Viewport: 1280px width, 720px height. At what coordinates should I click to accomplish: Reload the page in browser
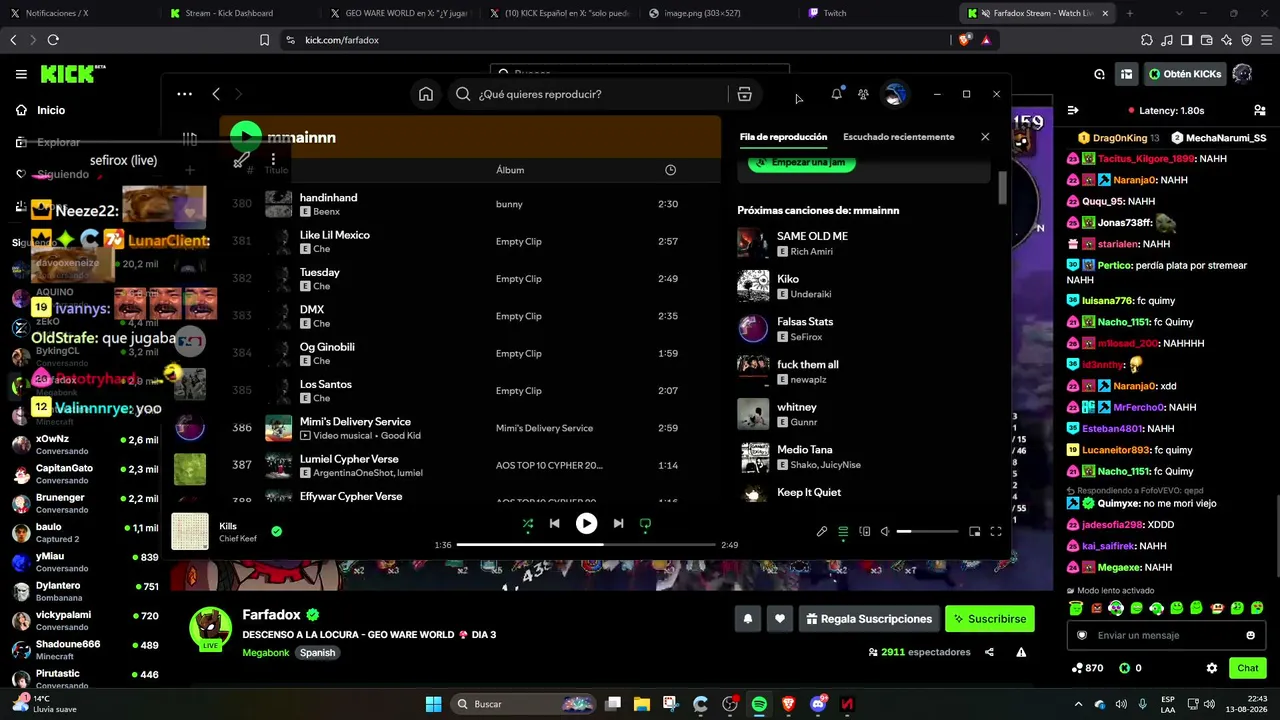(x=53, y=40)
